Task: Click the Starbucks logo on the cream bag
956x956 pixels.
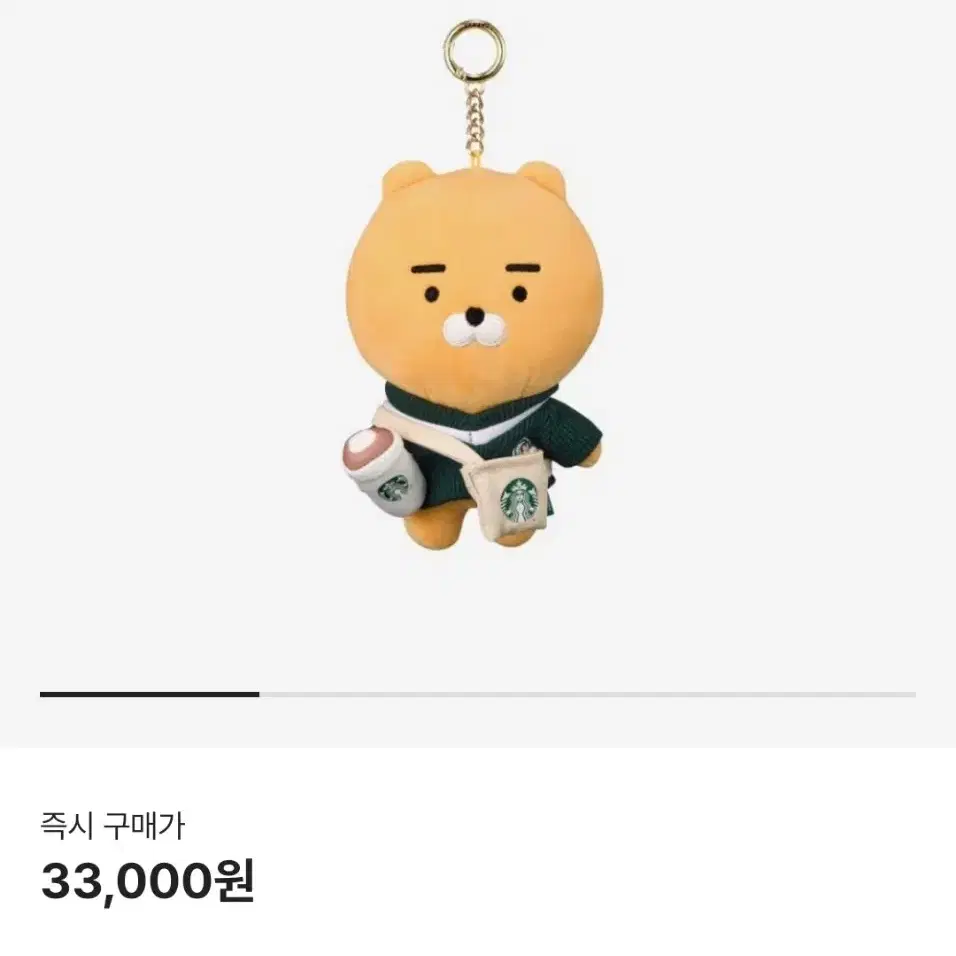Action: 518,501
